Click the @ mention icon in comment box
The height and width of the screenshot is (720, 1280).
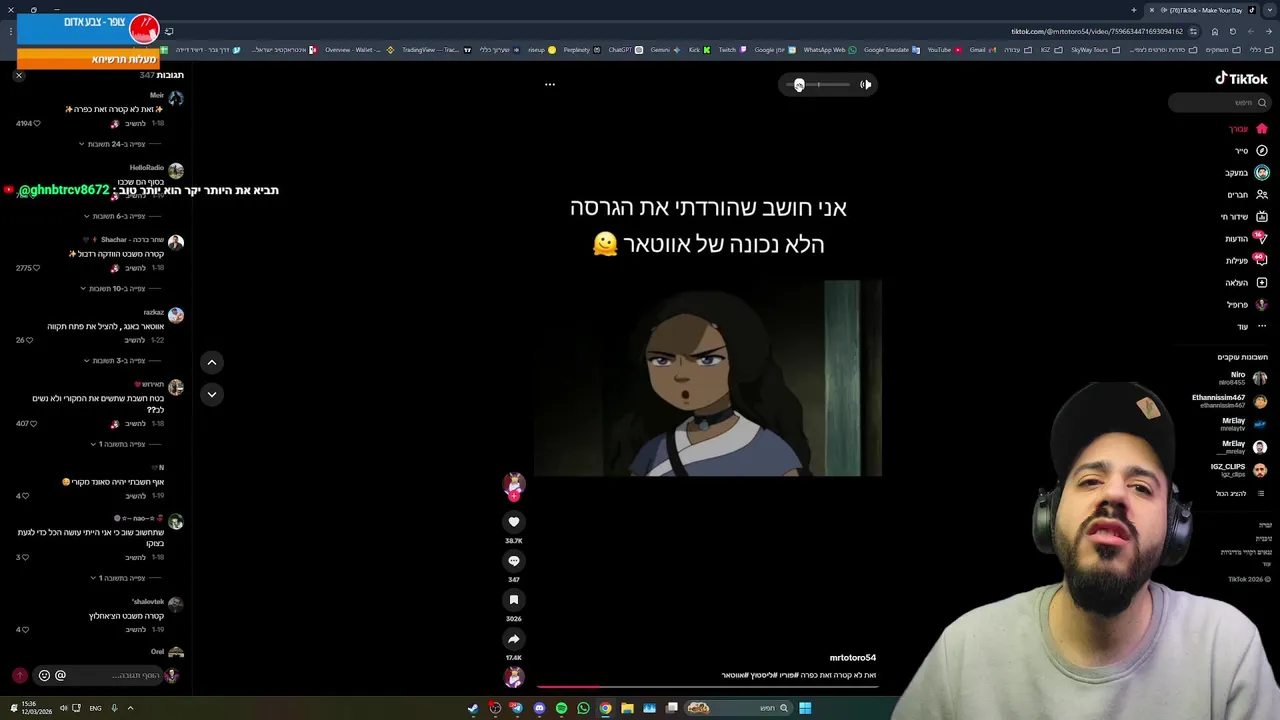pos(60,676)
